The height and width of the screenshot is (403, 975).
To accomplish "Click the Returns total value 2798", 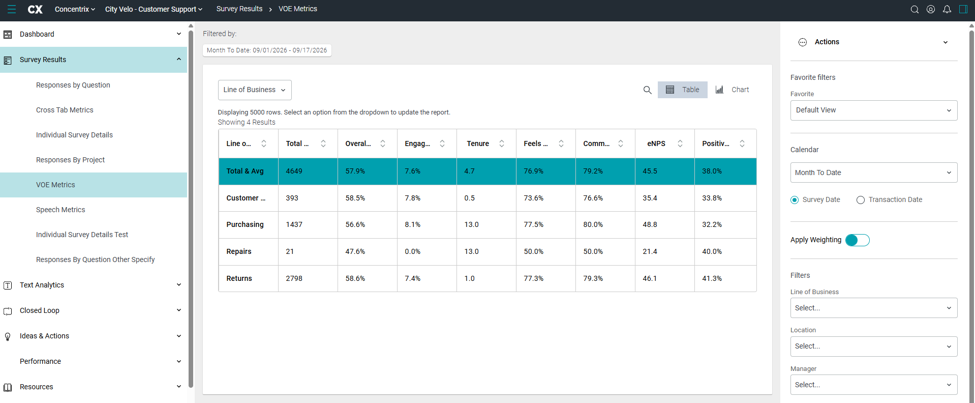I will (x=294, y=279).
